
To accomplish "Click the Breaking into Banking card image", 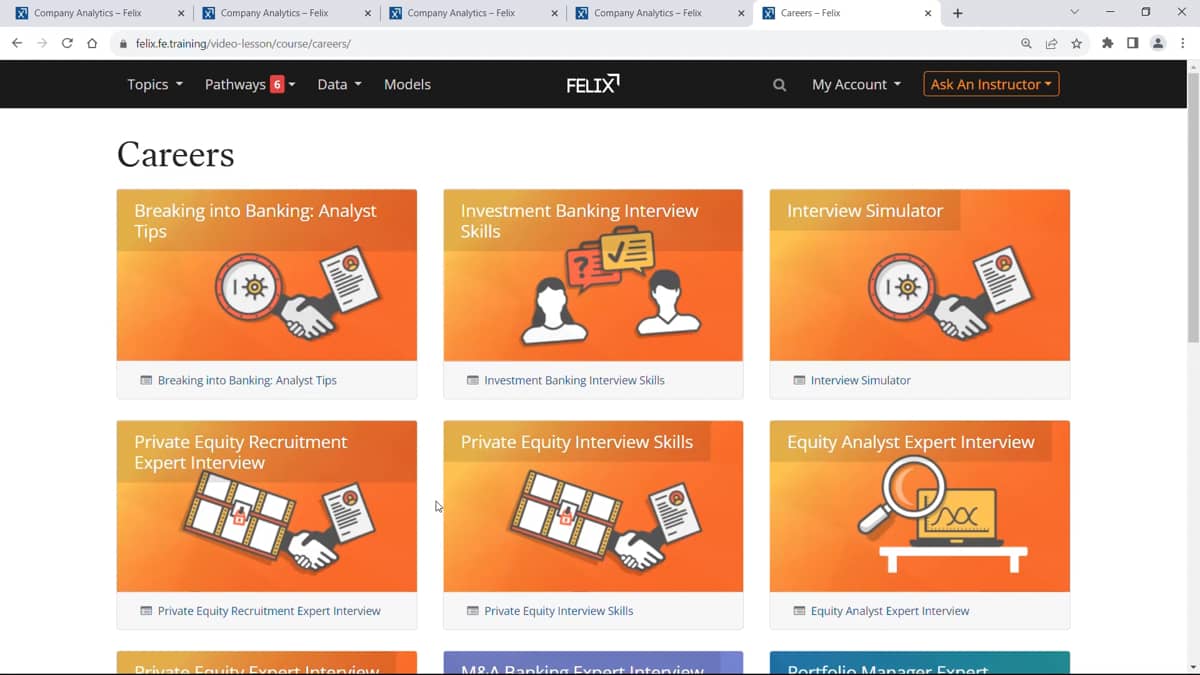I will [267, 275].
